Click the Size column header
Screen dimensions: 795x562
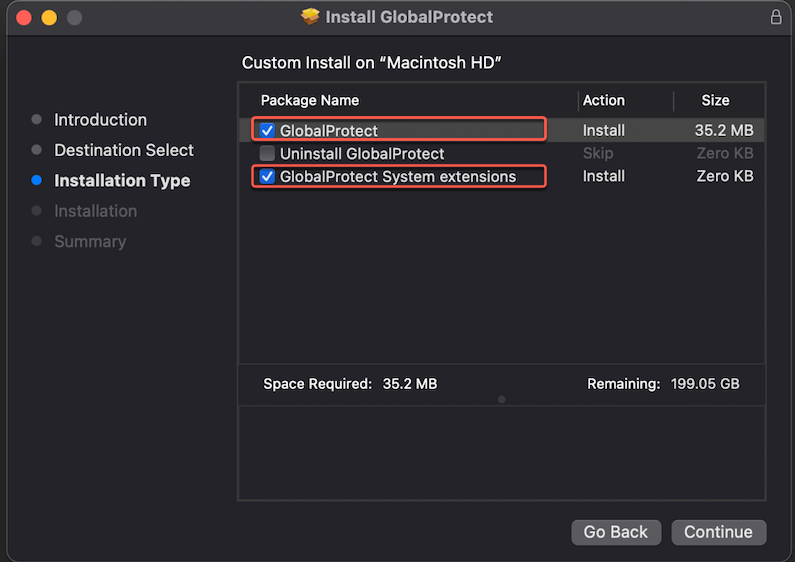715,100
